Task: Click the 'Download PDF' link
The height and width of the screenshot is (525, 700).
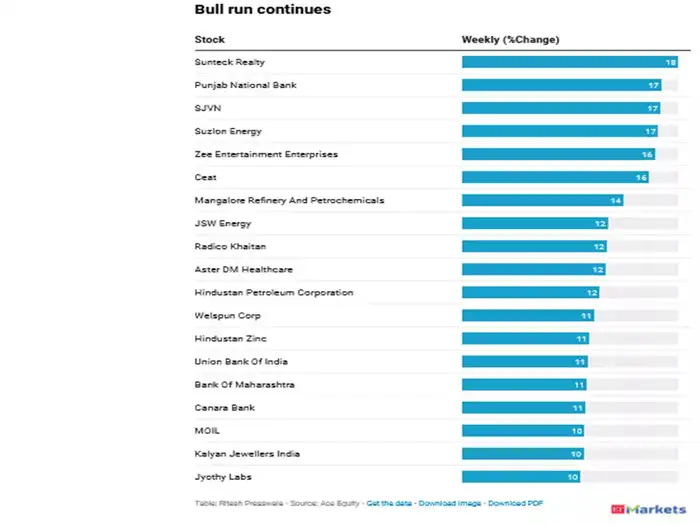Action: (515, 502)
